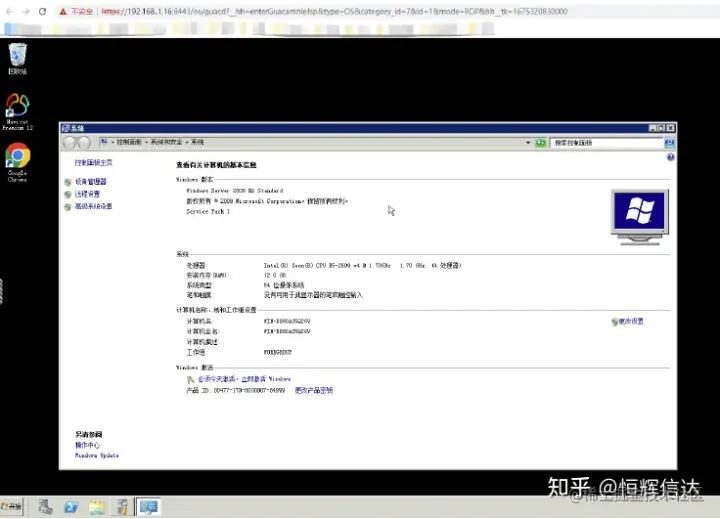Open the Recycle Bin desktop icon
The image size is (720, 519).
17,58
